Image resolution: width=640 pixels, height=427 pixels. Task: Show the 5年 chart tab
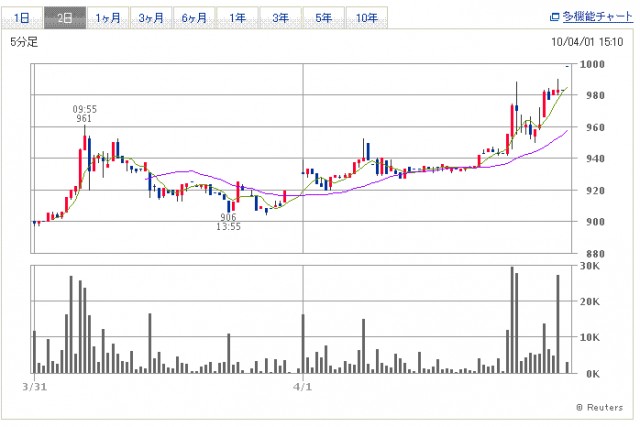pos(324,18)
